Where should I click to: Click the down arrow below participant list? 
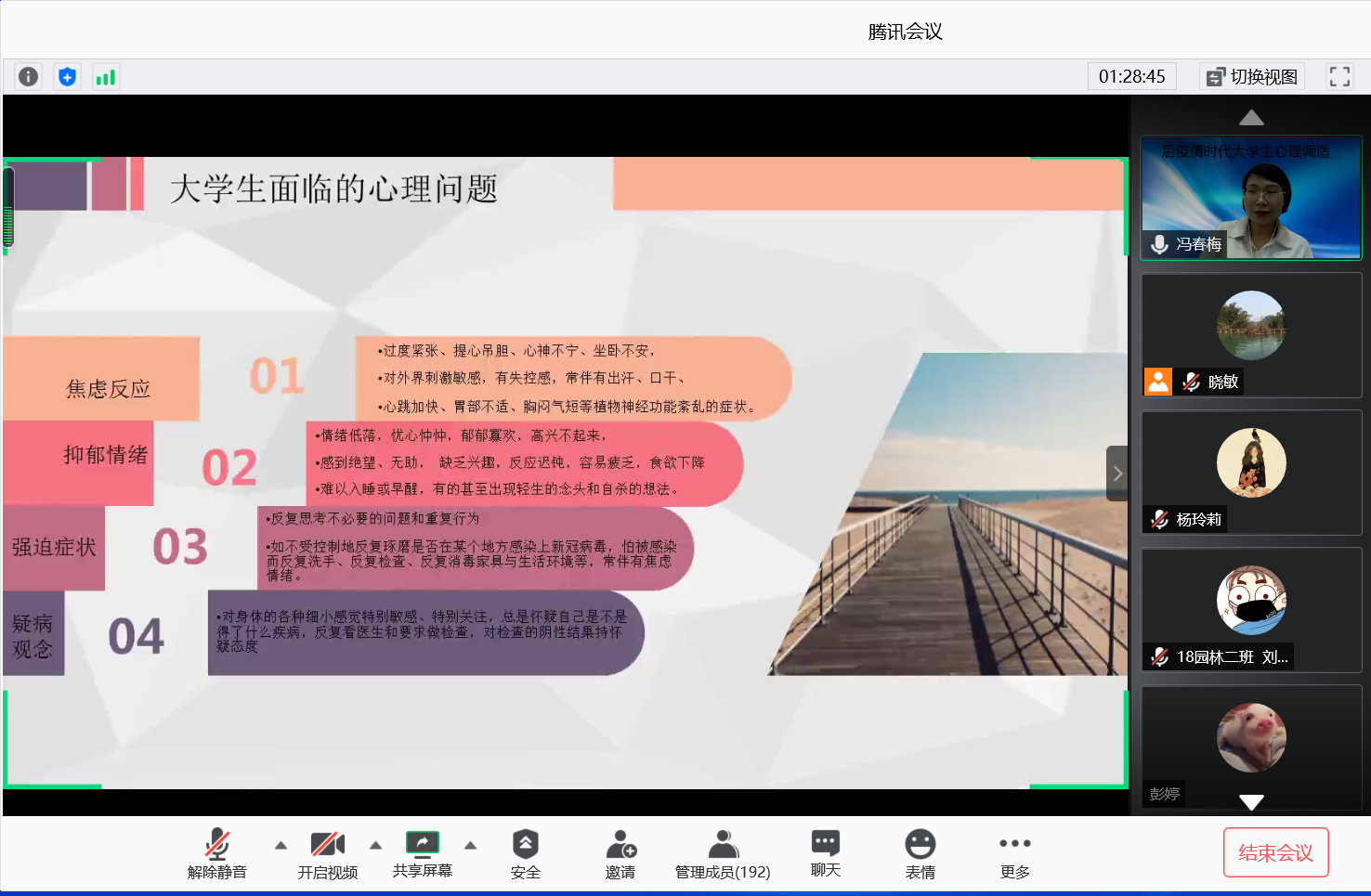pyautogui.click(x=1251, y=802)
